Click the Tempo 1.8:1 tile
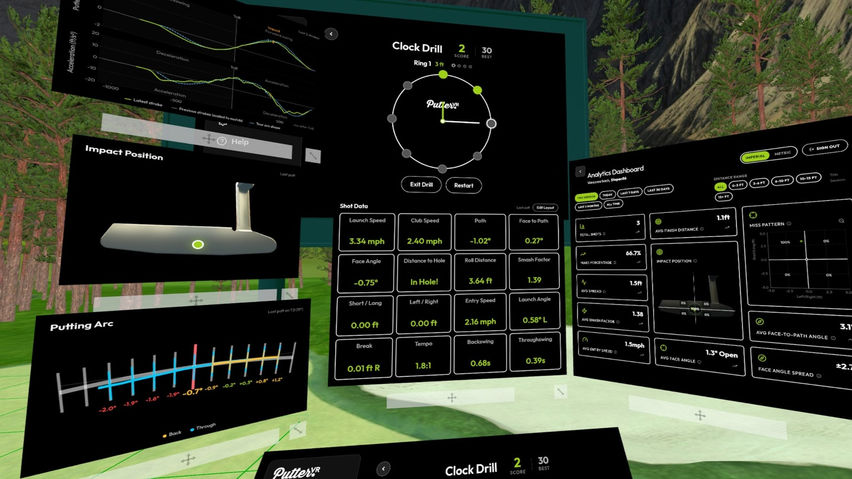852x479 pixels. (423, 357)
